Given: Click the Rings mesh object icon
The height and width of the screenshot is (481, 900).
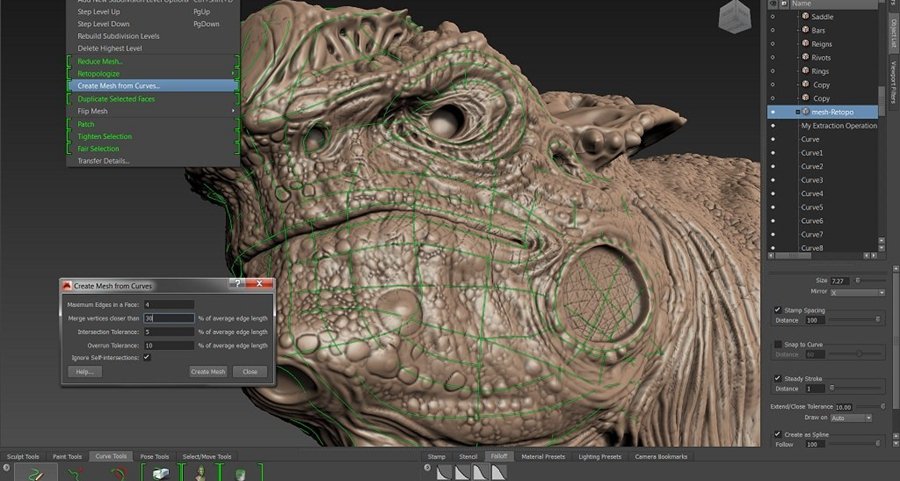Looking at the screenshot, I should [x=805, y=71].
